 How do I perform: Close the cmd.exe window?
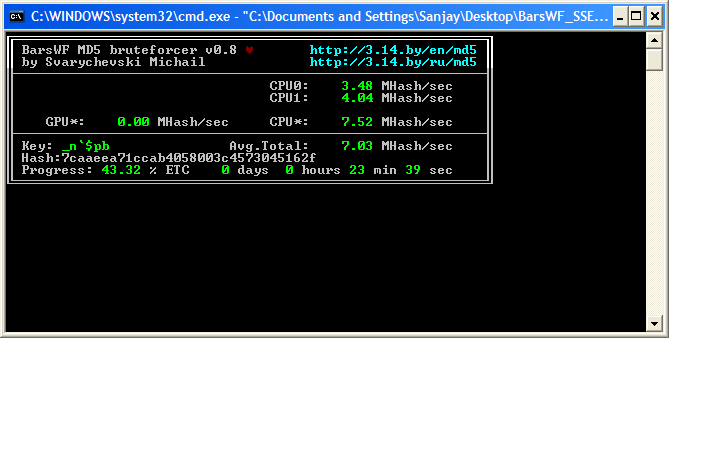point(654,17)
